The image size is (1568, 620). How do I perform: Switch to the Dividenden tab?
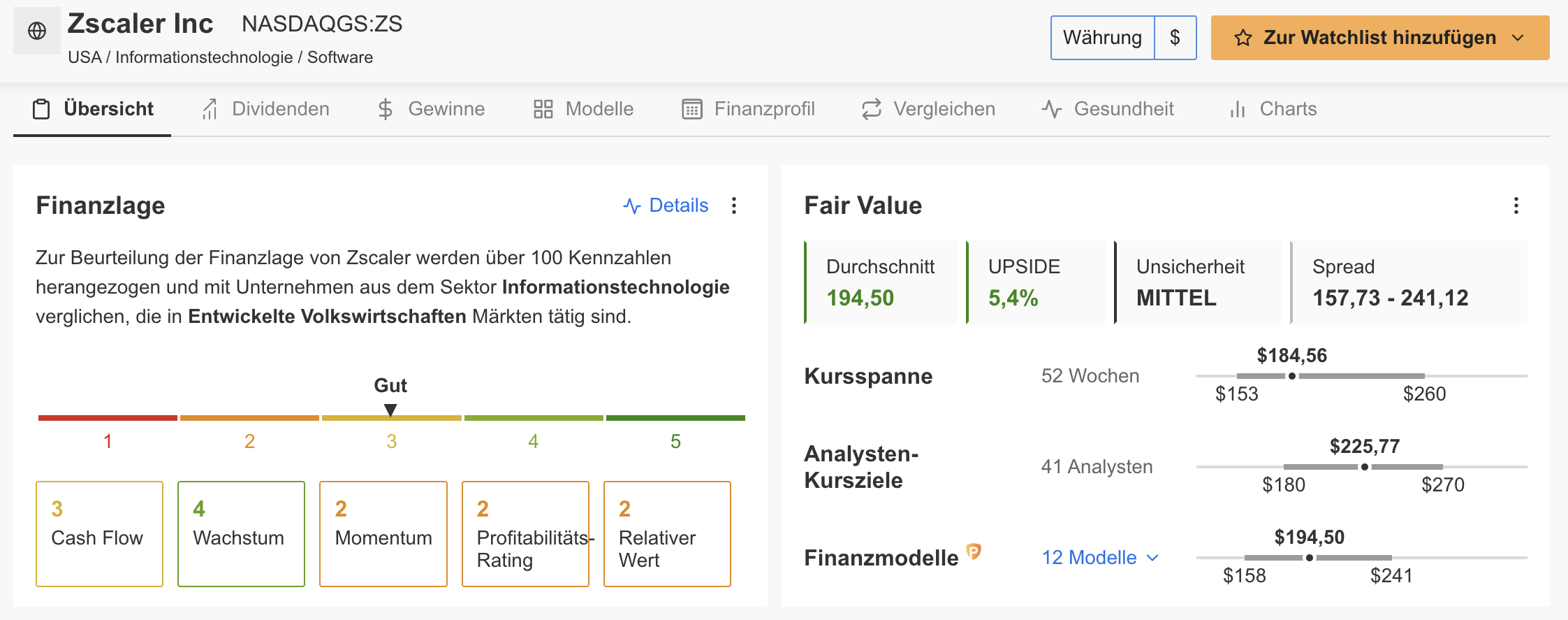click(x=265, y=109)
